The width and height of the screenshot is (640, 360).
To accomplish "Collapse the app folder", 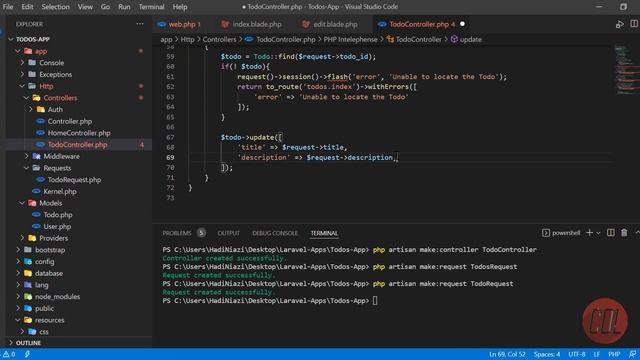I will coord(18,51).
